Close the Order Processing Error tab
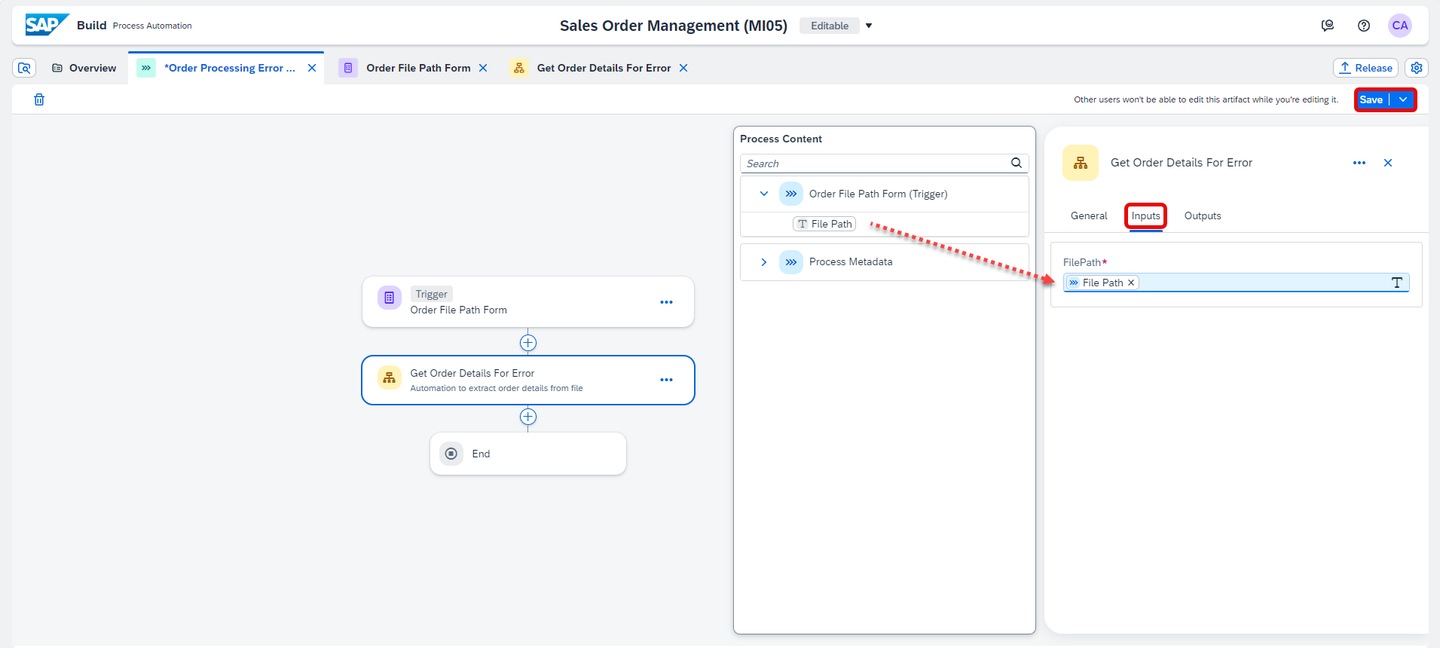The image size is (1440, 648). point(311,68)
